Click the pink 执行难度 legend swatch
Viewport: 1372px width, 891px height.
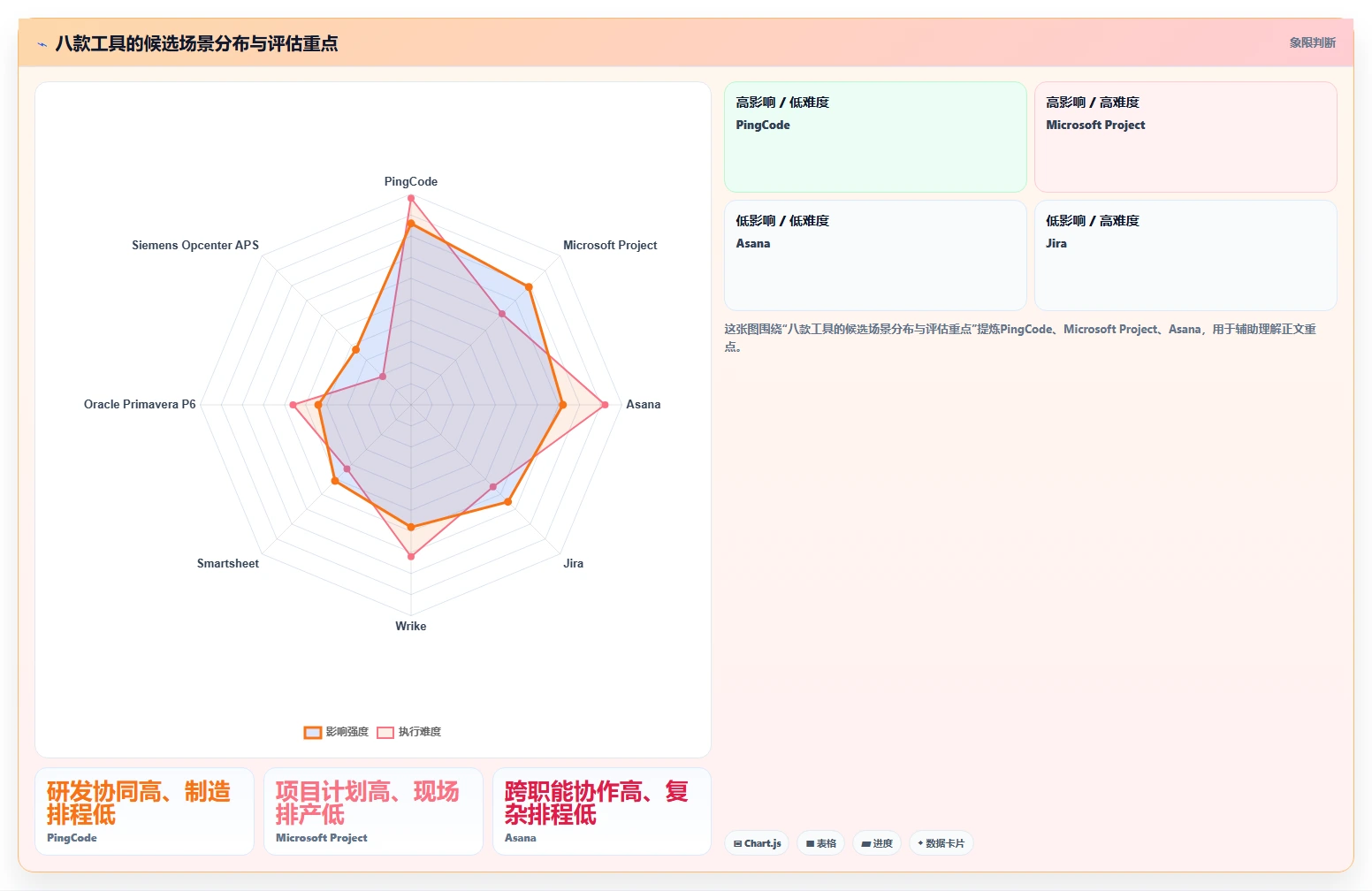click(385, 732)
